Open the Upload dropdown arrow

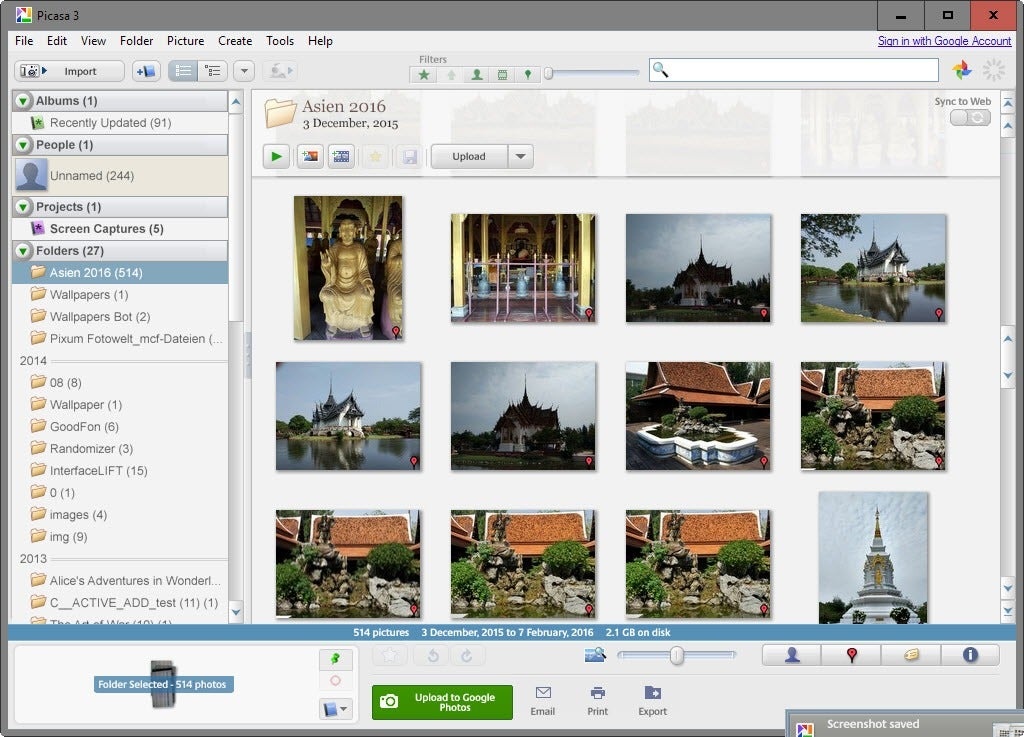[x=520, y=156]
